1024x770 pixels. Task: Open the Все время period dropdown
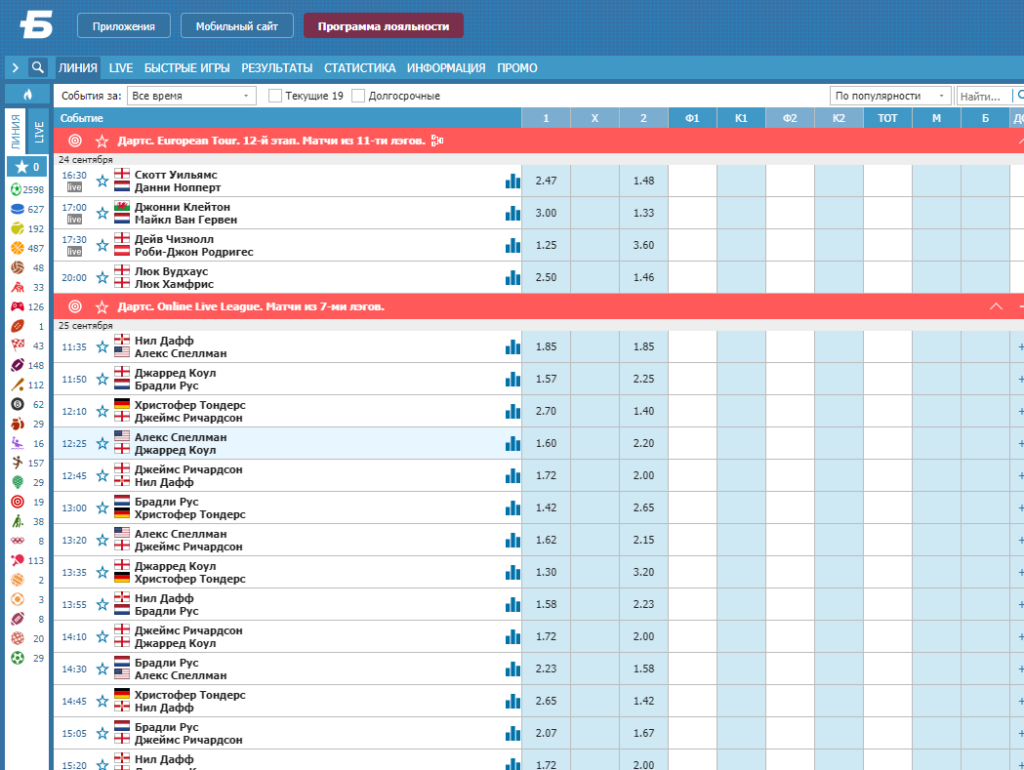[x=191, y=96]
